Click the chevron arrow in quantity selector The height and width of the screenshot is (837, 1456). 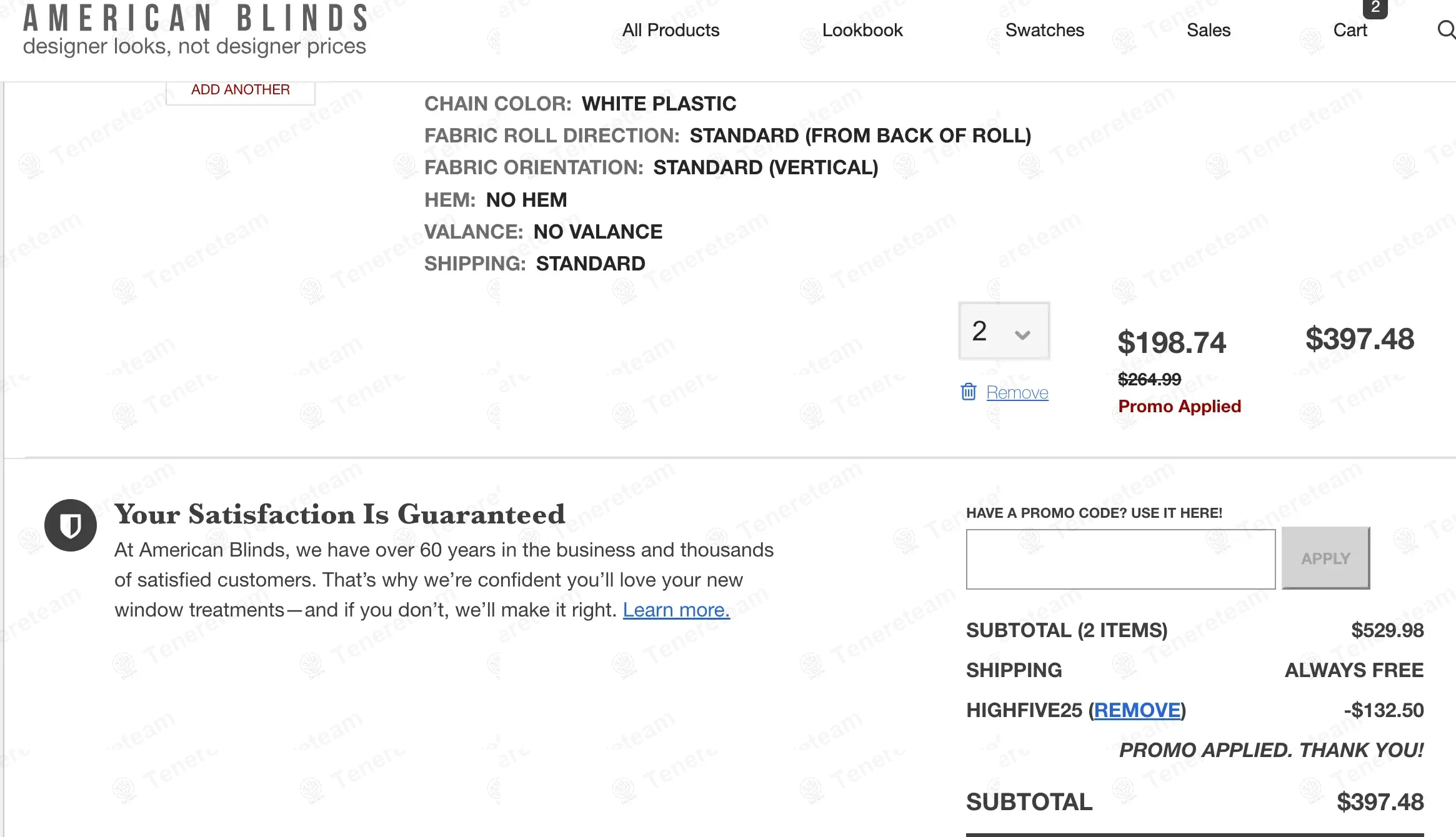point(1022,335)
